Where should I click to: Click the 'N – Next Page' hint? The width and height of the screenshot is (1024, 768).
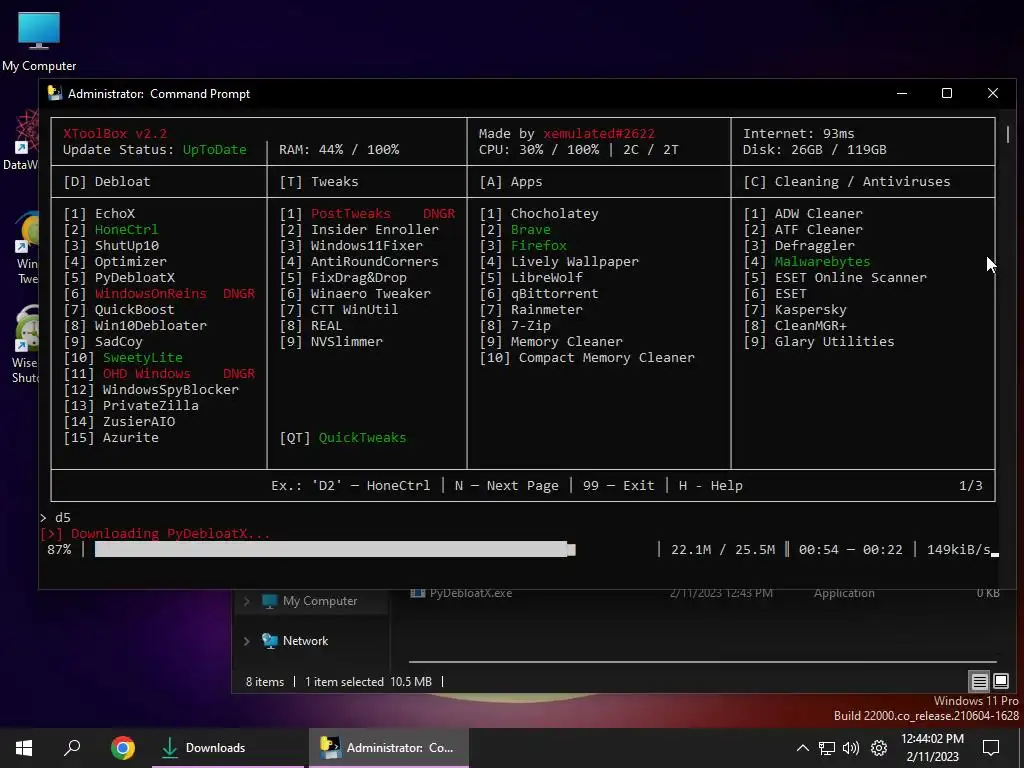coord(507,486)
